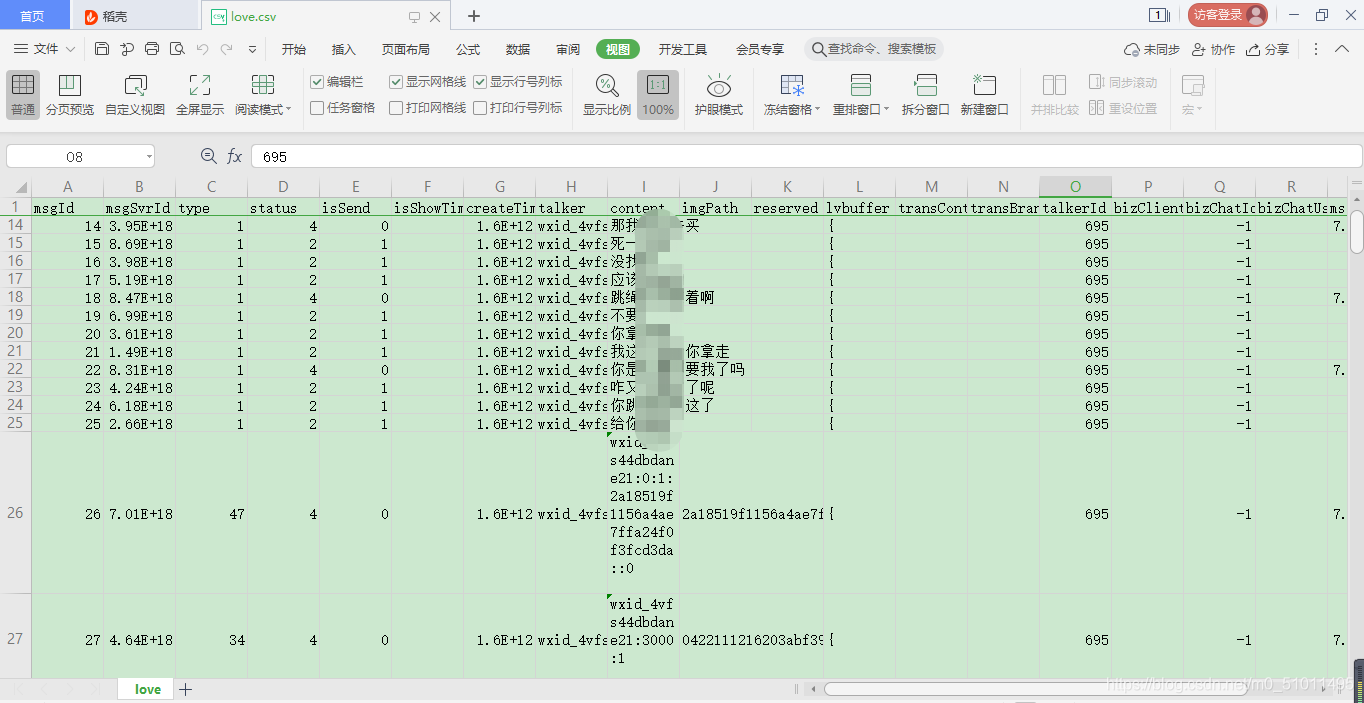This screenshot has height=703, width=1364.
Task: Toggle the 任务窗格 task pane checkbox
Action: (x=317, y=108)
